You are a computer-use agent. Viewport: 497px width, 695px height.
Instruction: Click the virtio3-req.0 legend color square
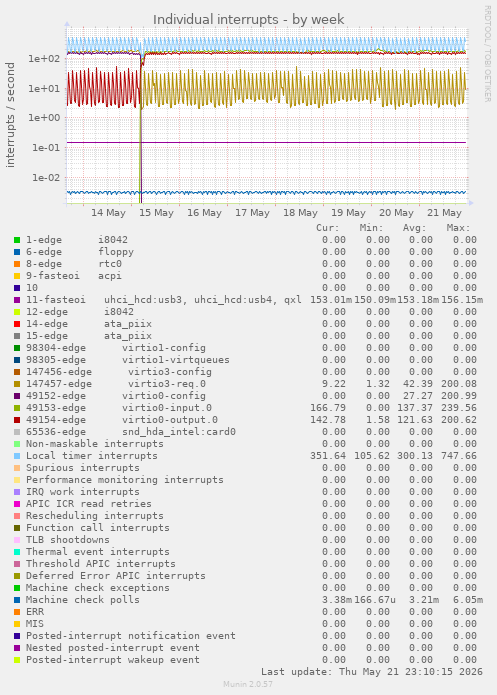17,384
